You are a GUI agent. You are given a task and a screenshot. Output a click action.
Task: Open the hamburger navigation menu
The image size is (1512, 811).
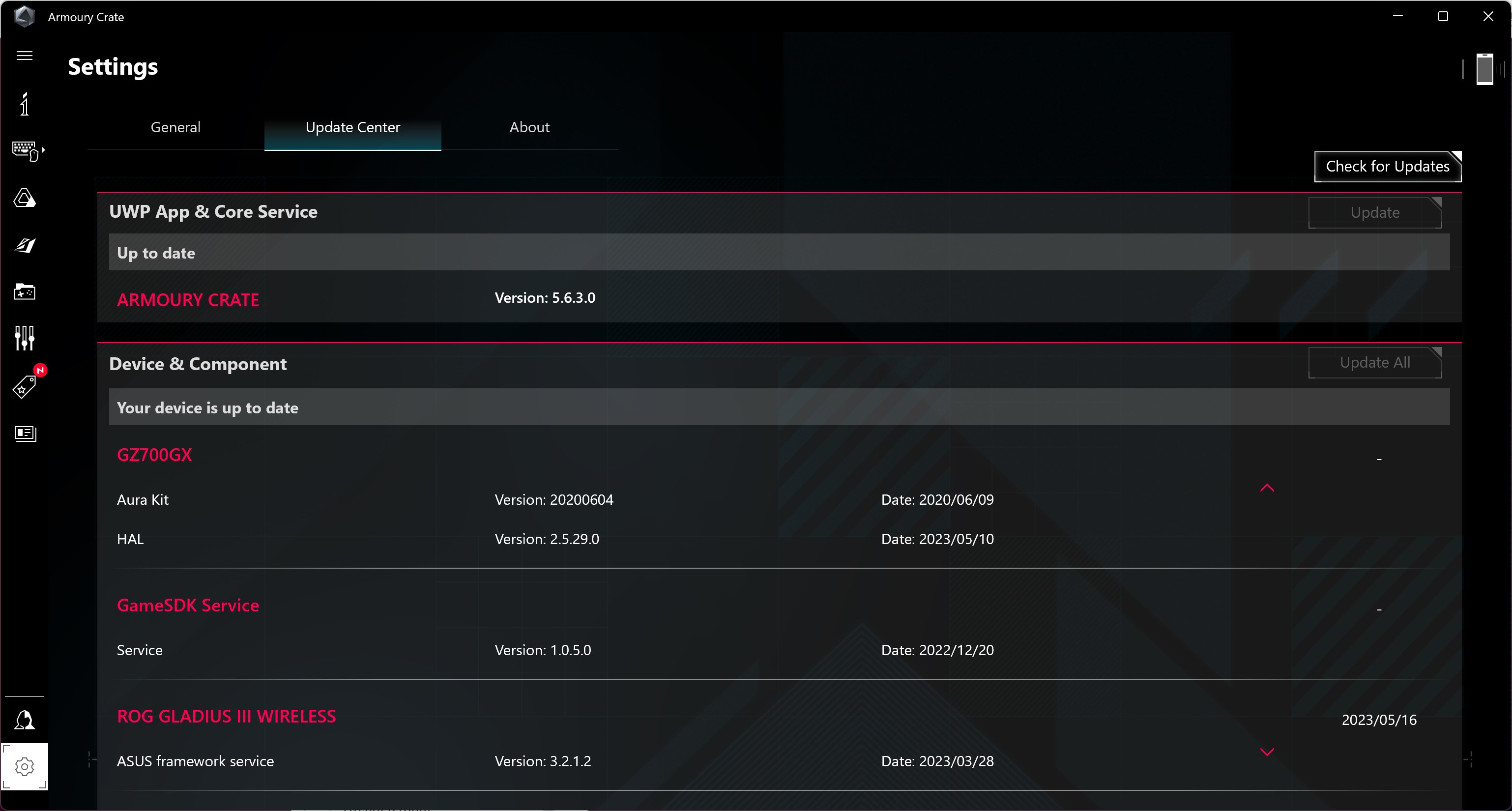click(24, 55)
